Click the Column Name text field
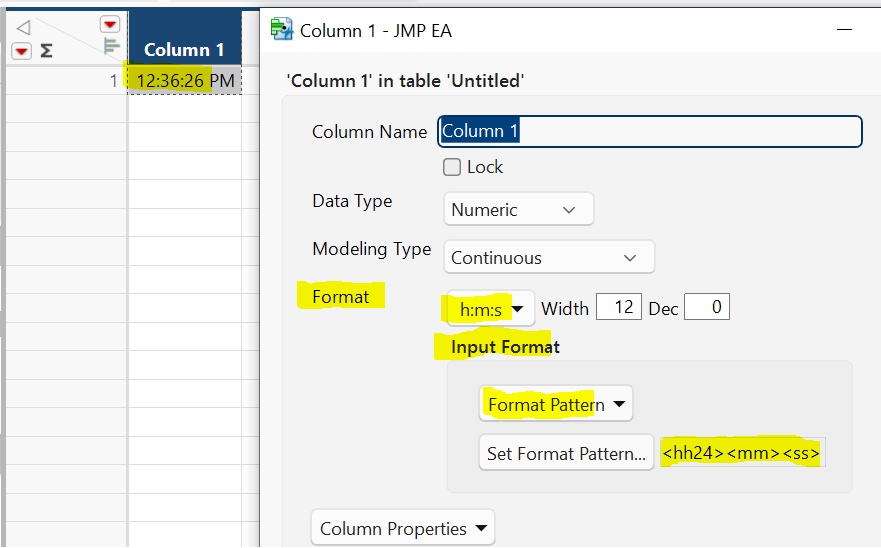 650,132
